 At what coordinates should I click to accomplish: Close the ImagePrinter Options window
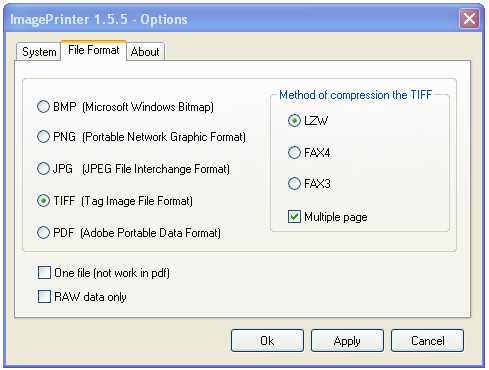tap(470, 19)
